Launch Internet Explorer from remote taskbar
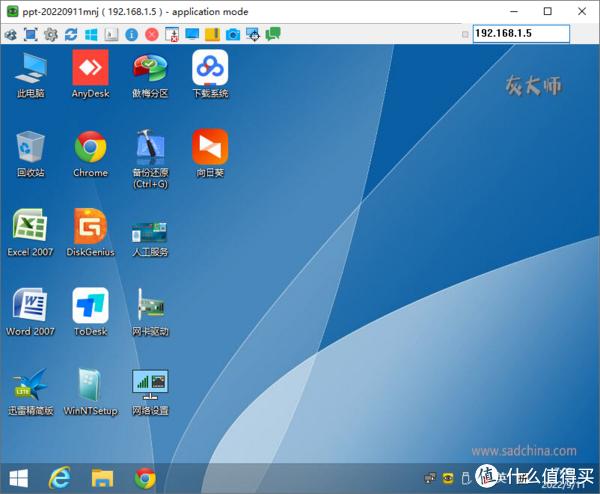 (x=60, y=478)
